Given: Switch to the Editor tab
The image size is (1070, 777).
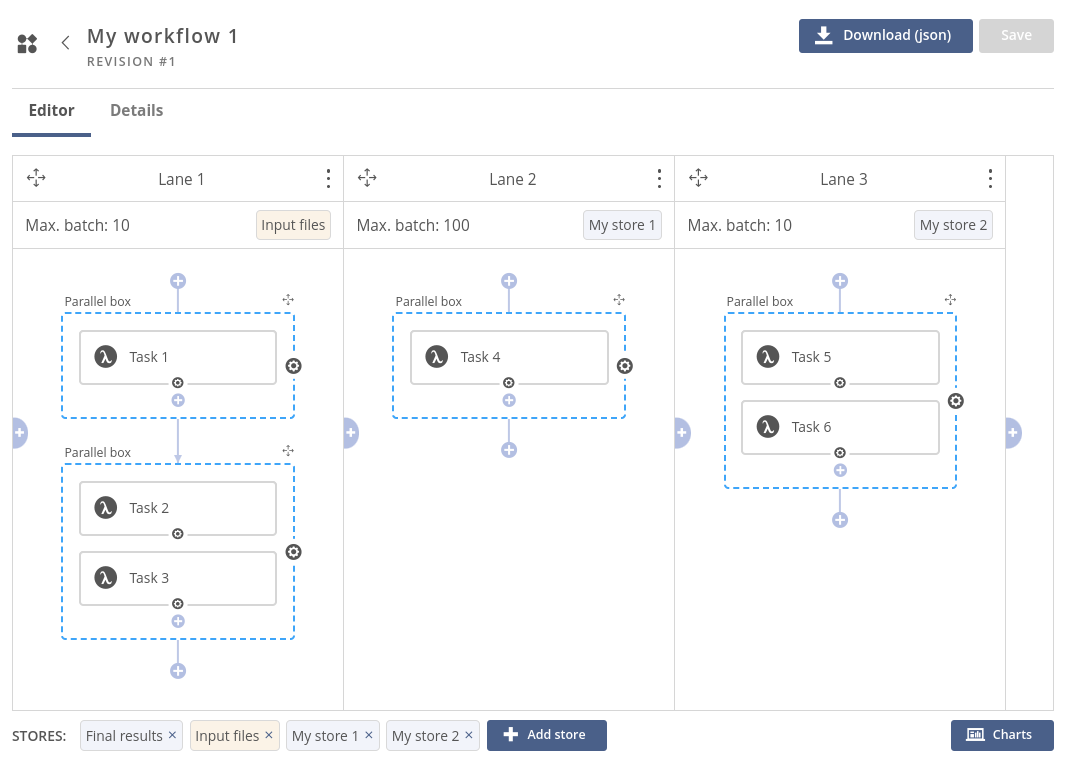Looking at the screenshot, I should [x=51, y=111].
